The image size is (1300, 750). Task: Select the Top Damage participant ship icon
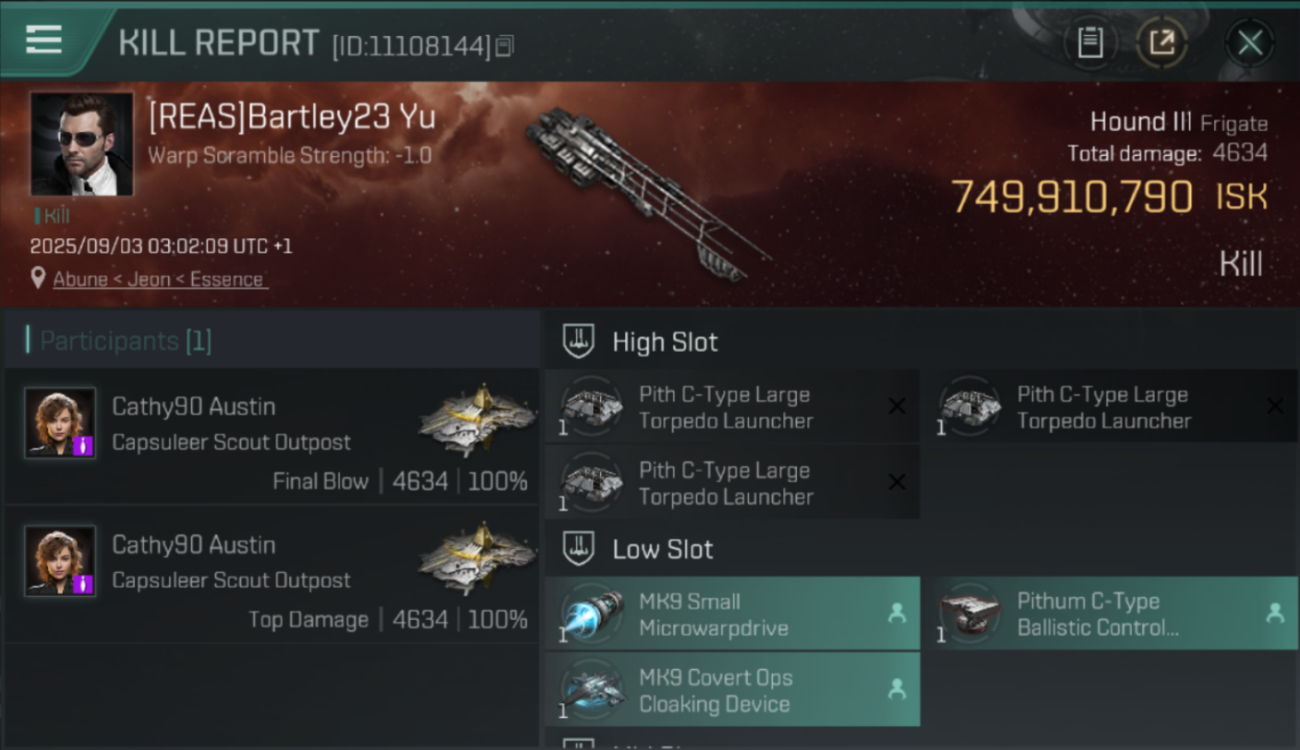pyautogui.click(x=476, y=558)
